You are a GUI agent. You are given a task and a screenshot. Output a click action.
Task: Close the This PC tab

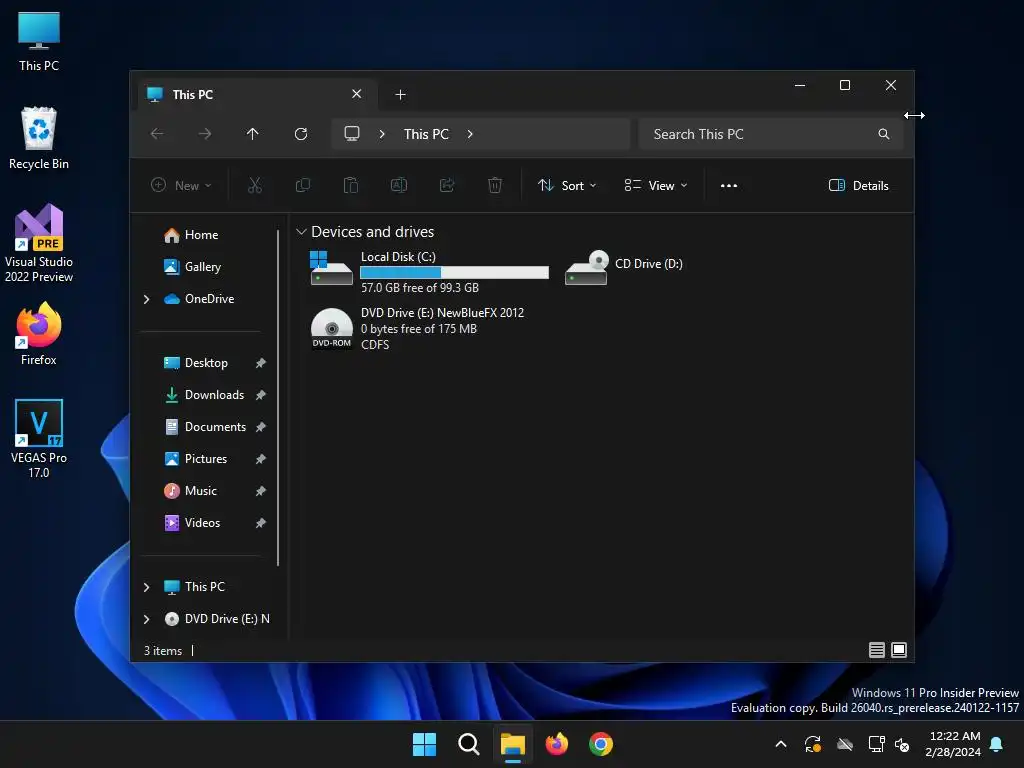click(357, 94)
